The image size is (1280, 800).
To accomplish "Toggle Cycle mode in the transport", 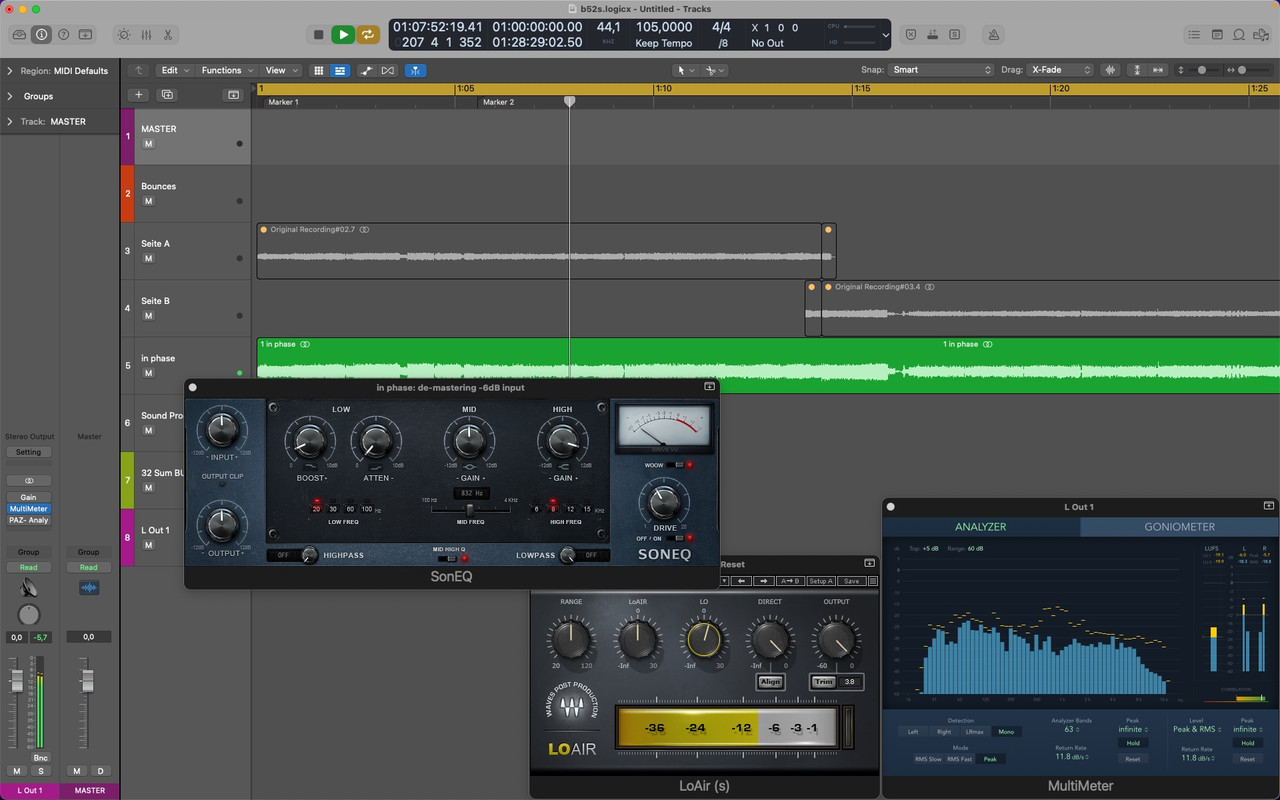I will click(x=368, y=34).
